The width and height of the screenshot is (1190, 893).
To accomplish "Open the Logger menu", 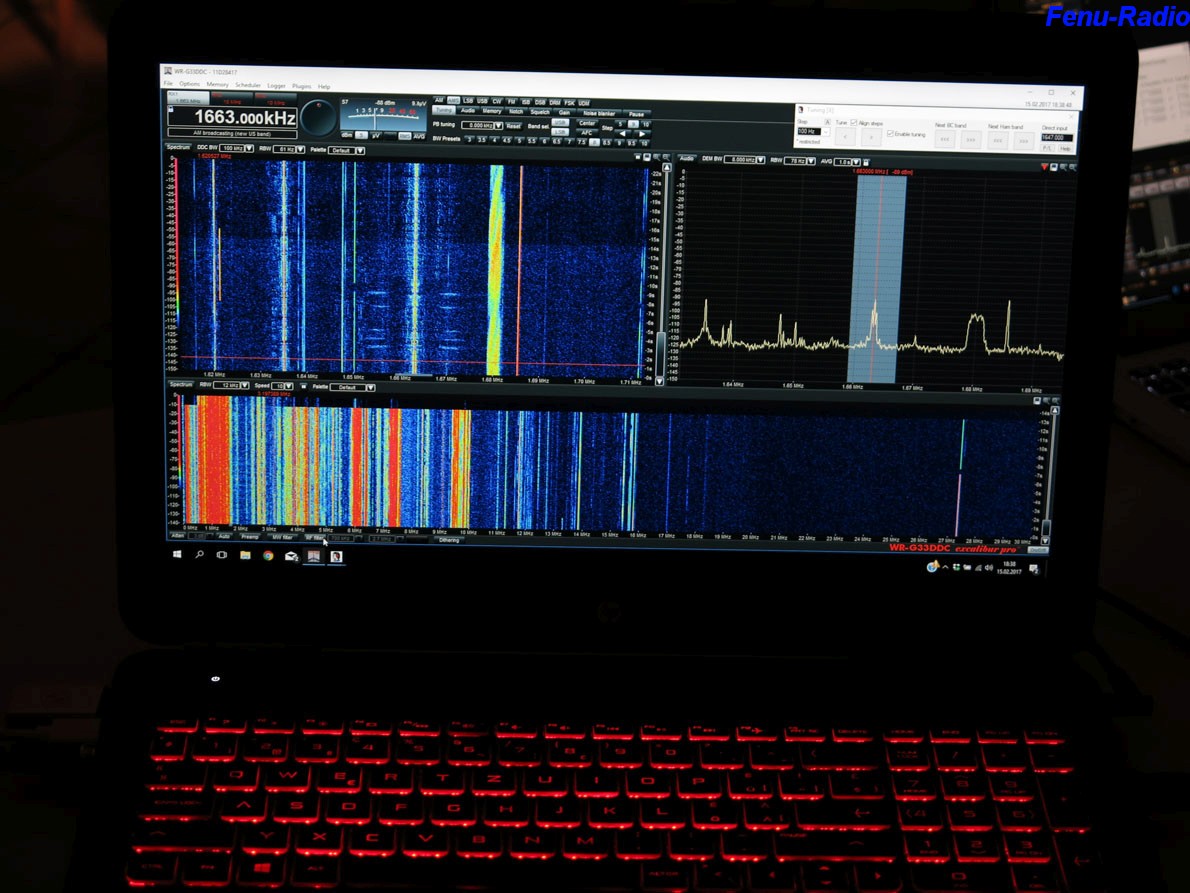I will point(276,86).
